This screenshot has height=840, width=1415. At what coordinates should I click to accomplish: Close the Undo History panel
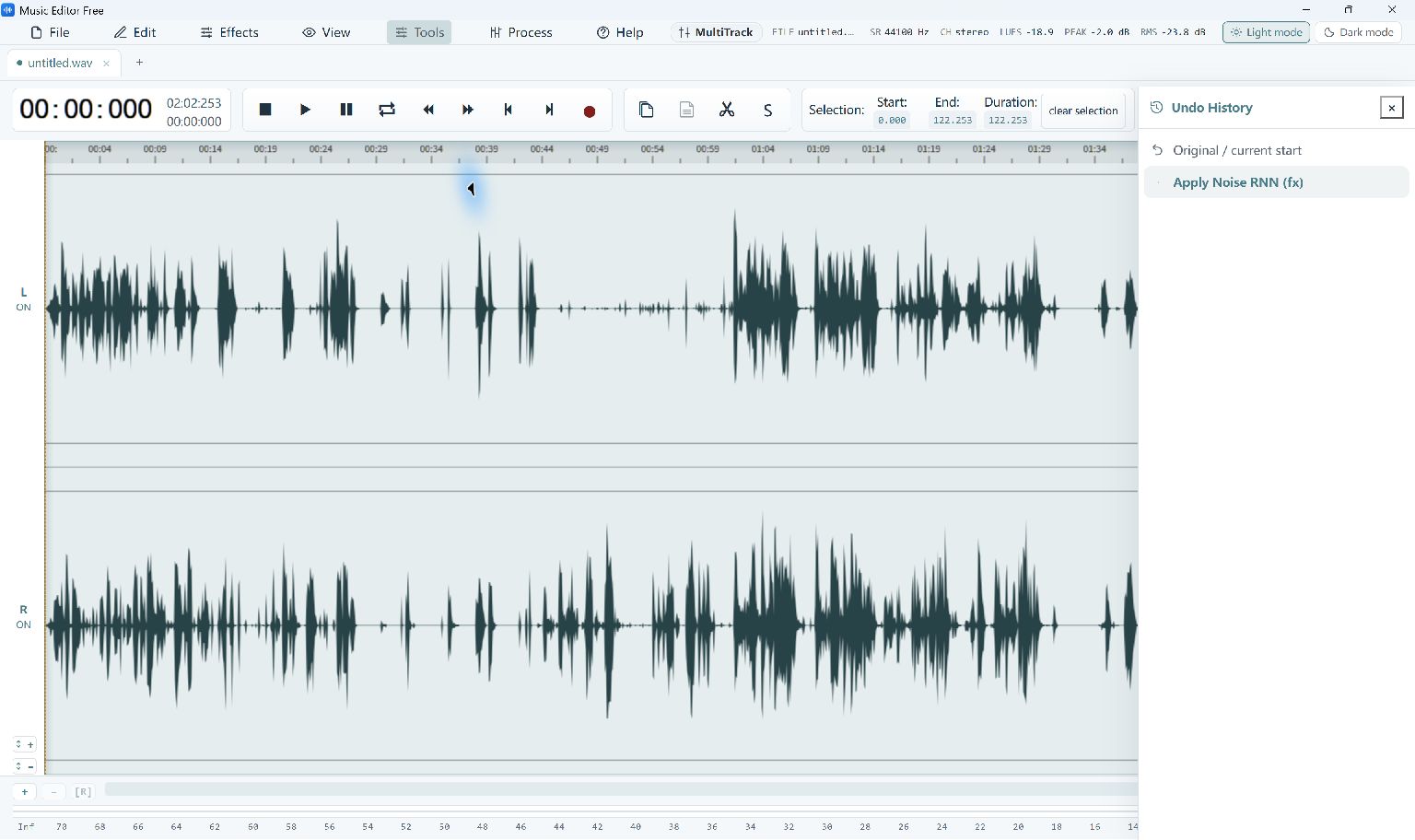[x=1391, y=108]
